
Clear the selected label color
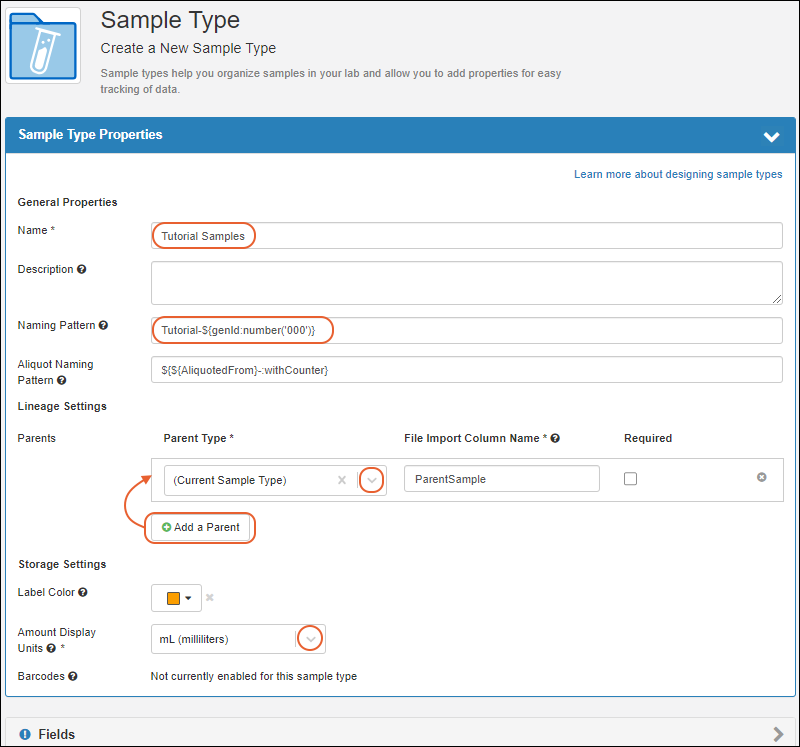point(210,597)
